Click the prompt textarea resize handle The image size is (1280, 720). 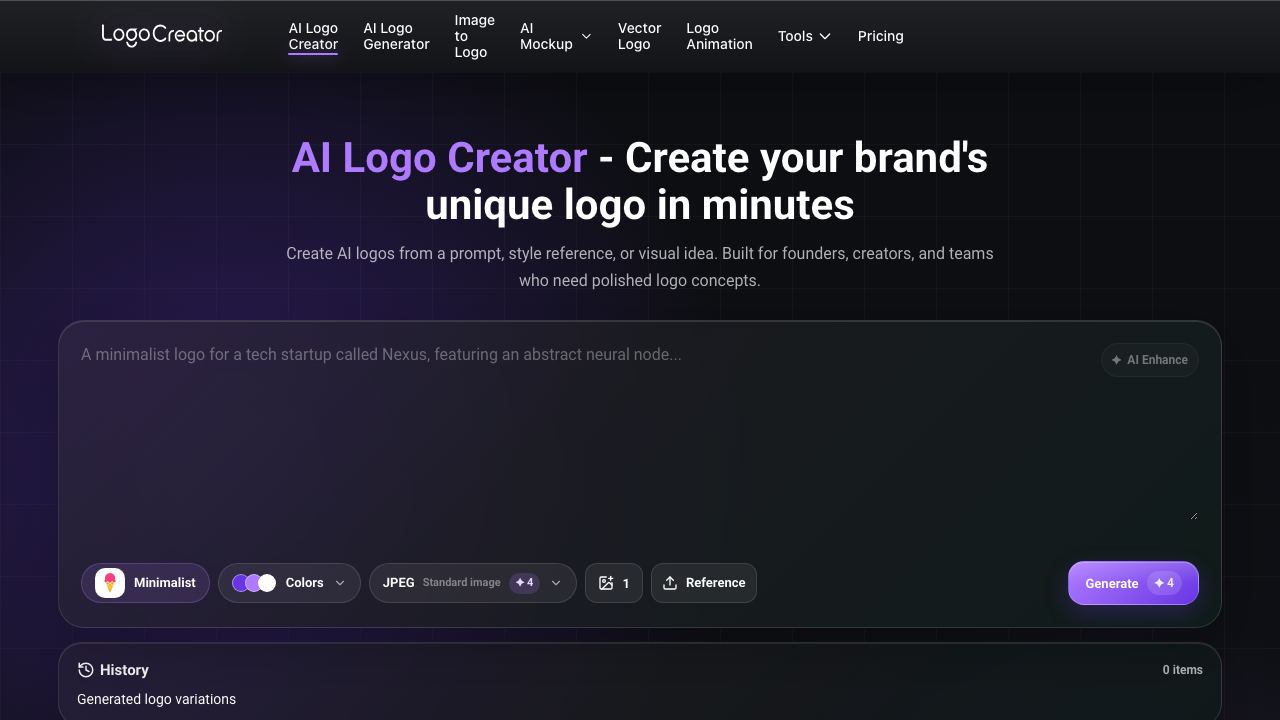pos(1193,515)
